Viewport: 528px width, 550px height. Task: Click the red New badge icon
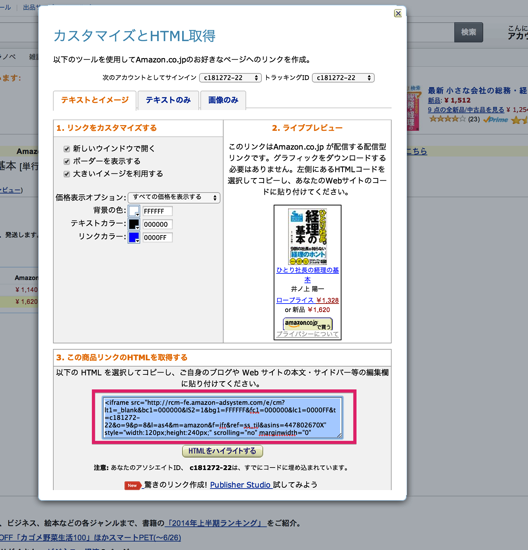[x=132, y=485]
